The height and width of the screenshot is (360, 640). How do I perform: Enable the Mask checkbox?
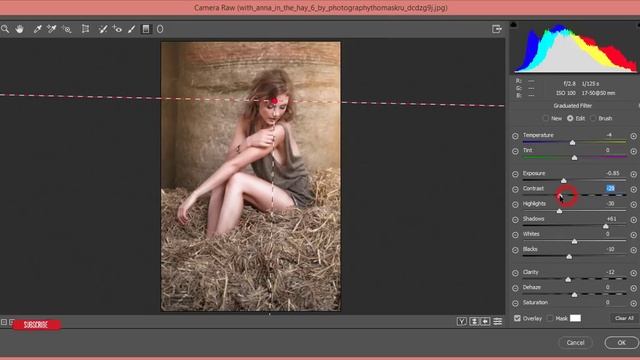pos(550,318)
